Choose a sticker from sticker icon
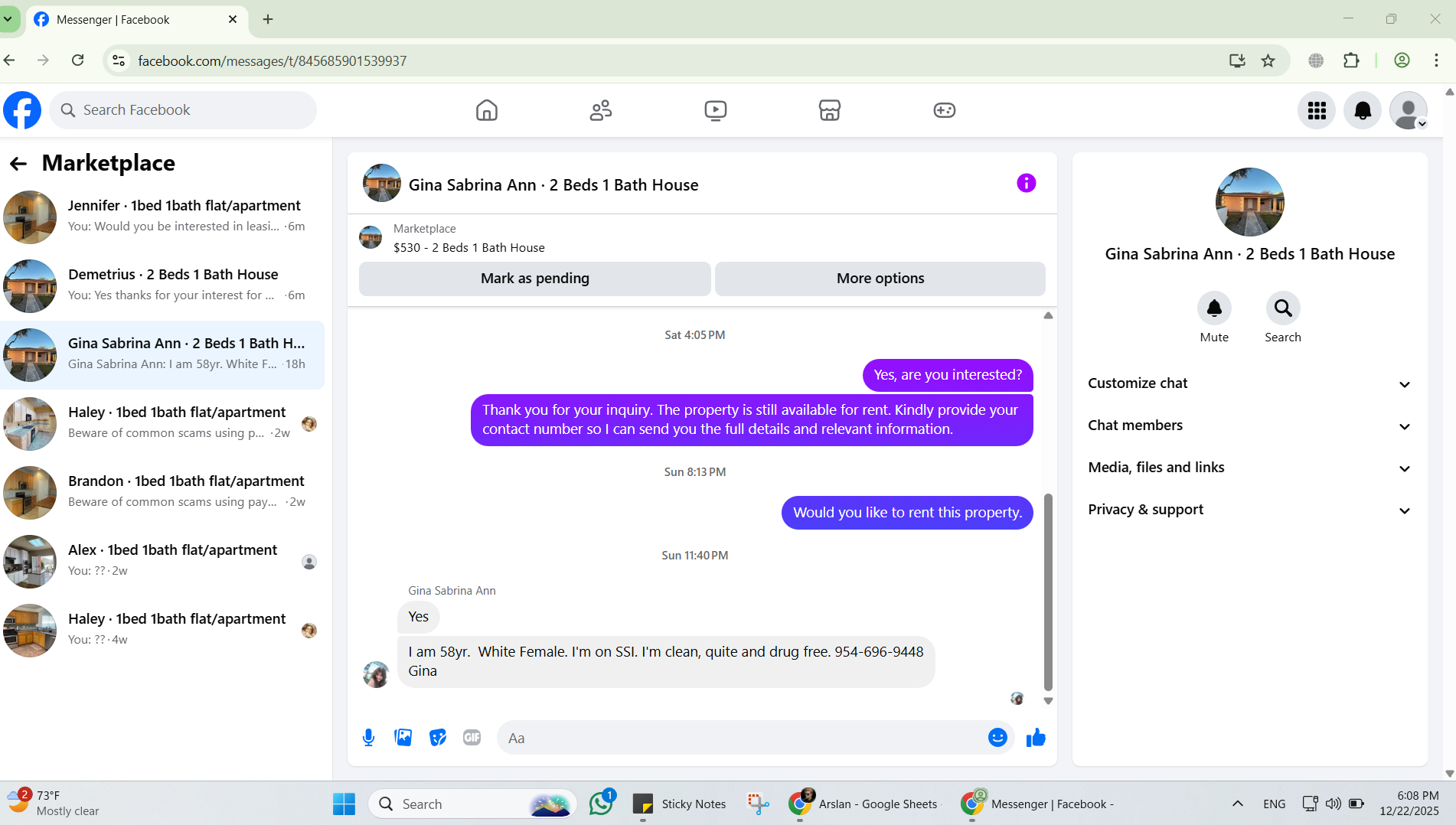Viewport: 1456px width, 825px height. [x=438, y=738]
